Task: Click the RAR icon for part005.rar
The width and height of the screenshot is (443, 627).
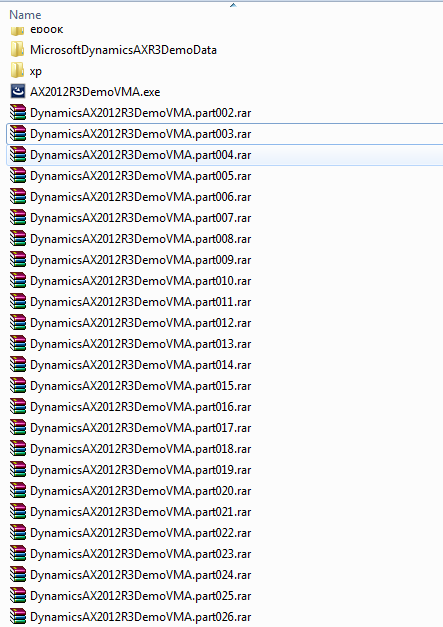Action: (18, 176)
